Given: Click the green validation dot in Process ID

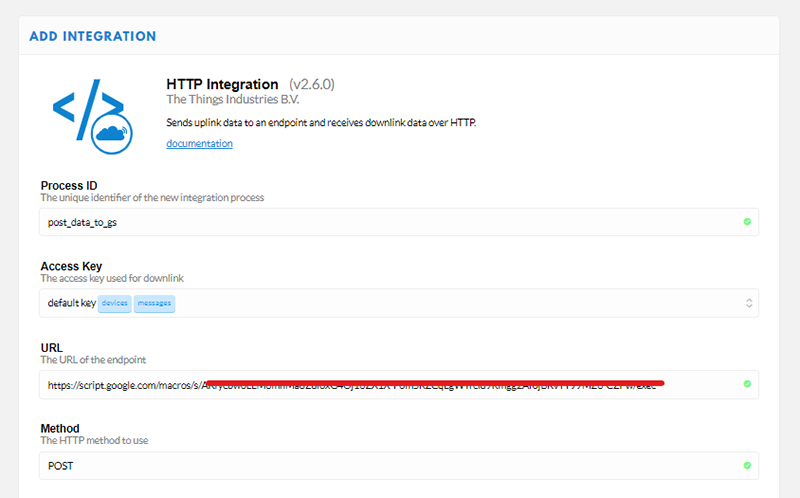Looking at the screenshot, I should click(x=747, y=221).
